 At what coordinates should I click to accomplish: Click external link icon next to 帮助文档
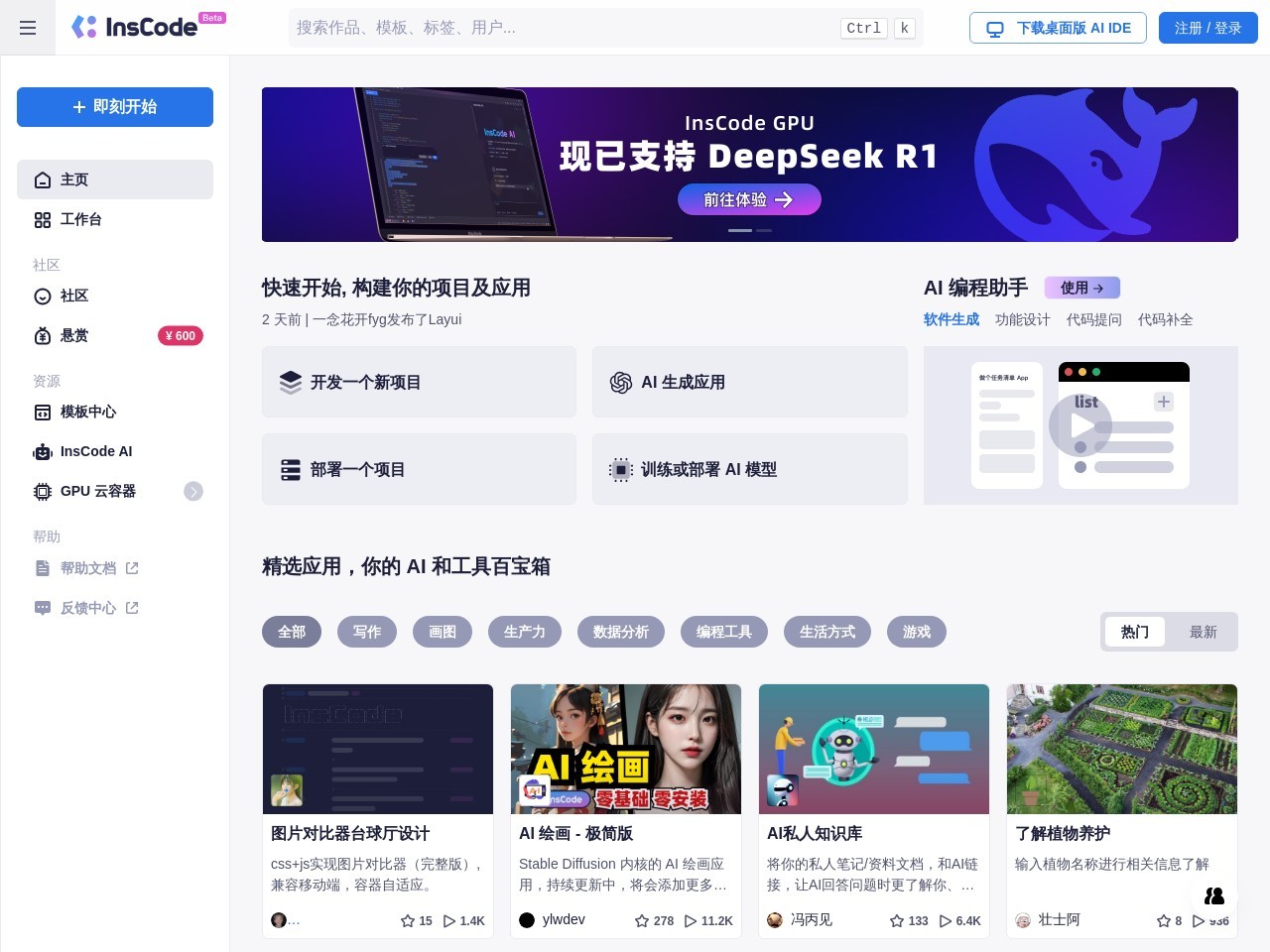point(132,568)
